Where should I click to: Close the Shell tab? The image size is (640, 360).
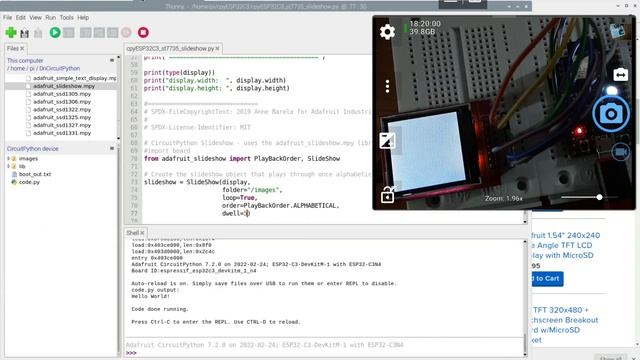click(x=142, y=233)
